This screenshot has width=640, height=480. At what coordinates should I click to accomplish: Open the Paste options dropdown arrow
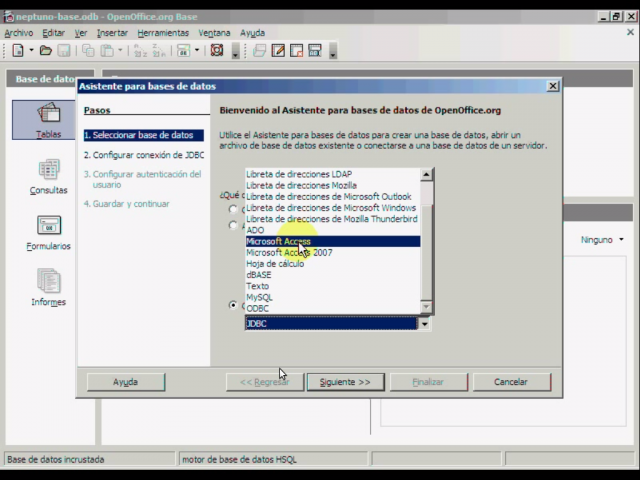click(x=120, y=51)
